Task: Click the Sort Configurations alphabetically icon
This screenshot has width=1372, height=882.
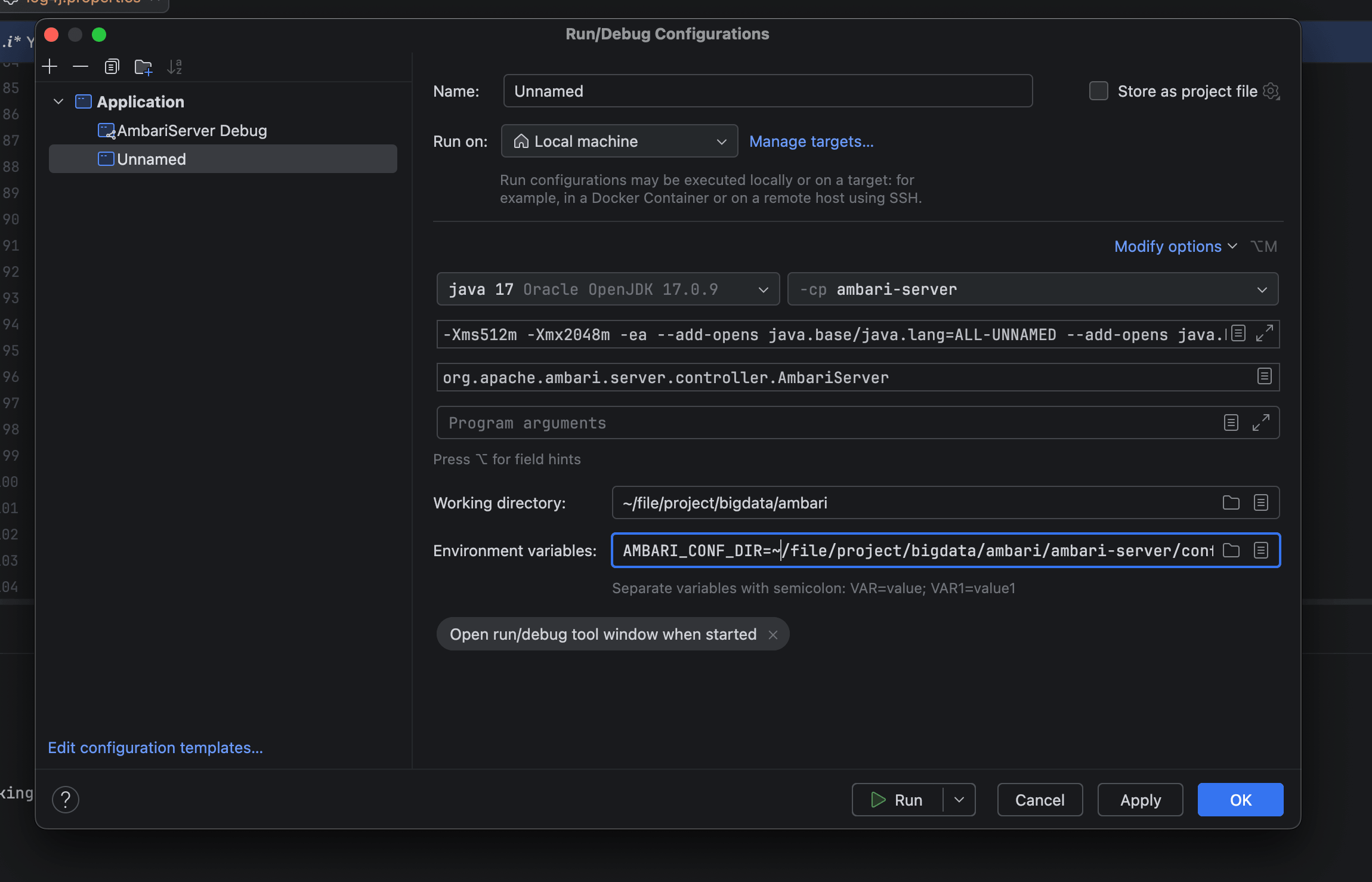Action: click(174, 67)
